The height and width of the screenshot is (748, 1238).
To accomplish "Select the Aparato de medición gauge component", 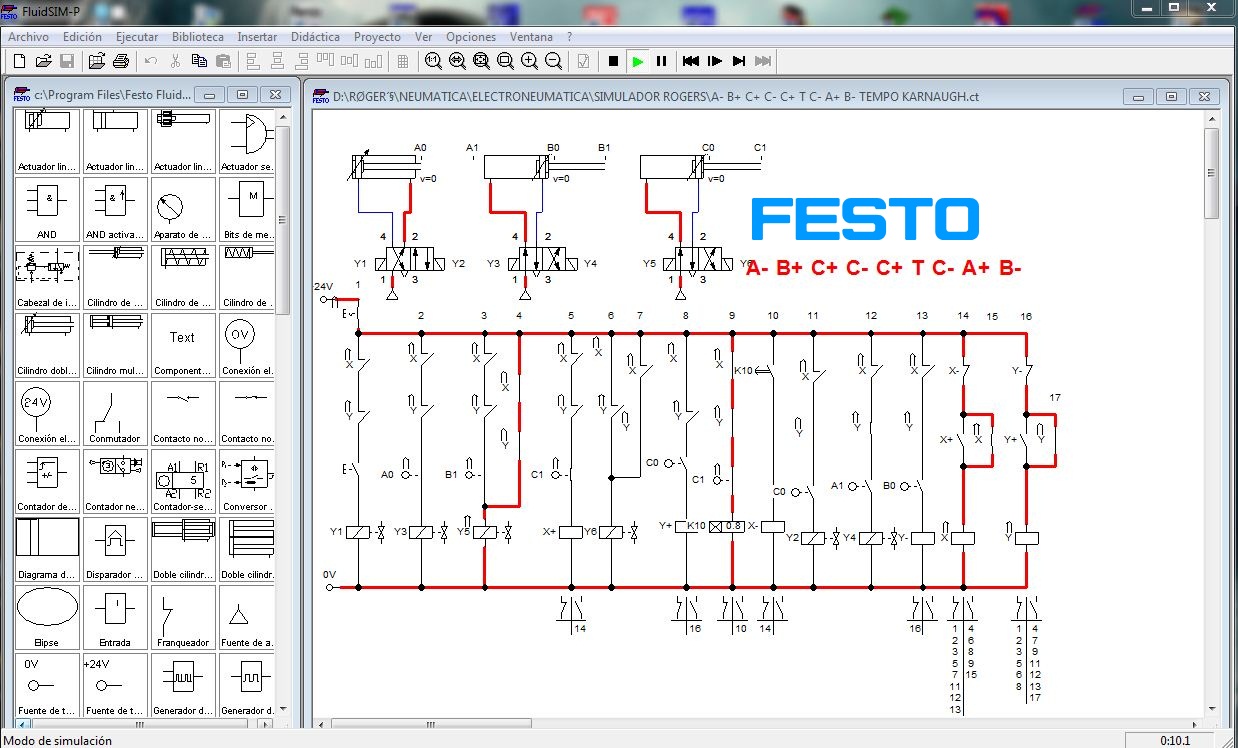I will [x=183, y=209].
